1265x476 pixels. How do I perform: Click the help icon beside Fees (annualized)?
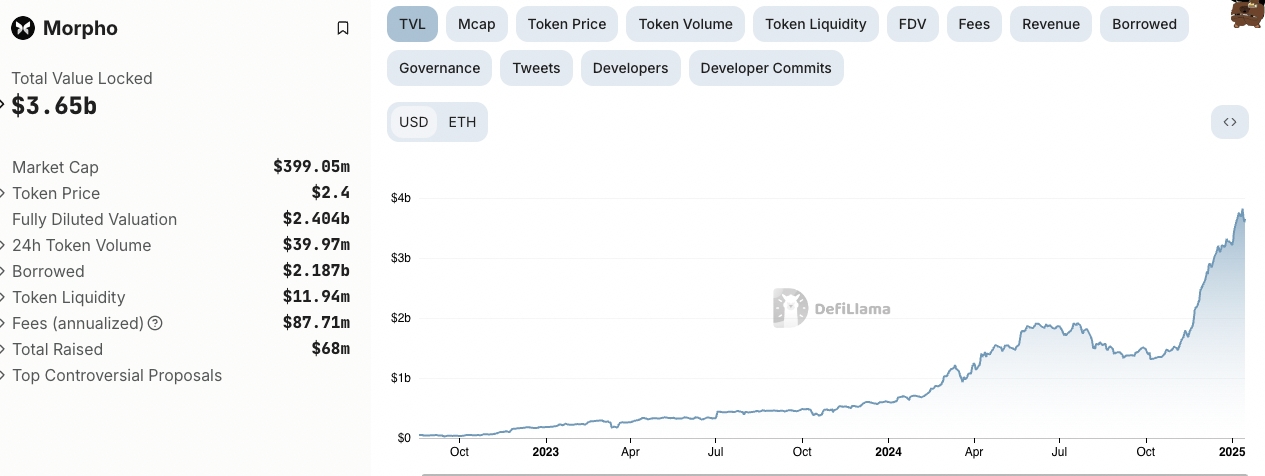(x=155, y=323)
